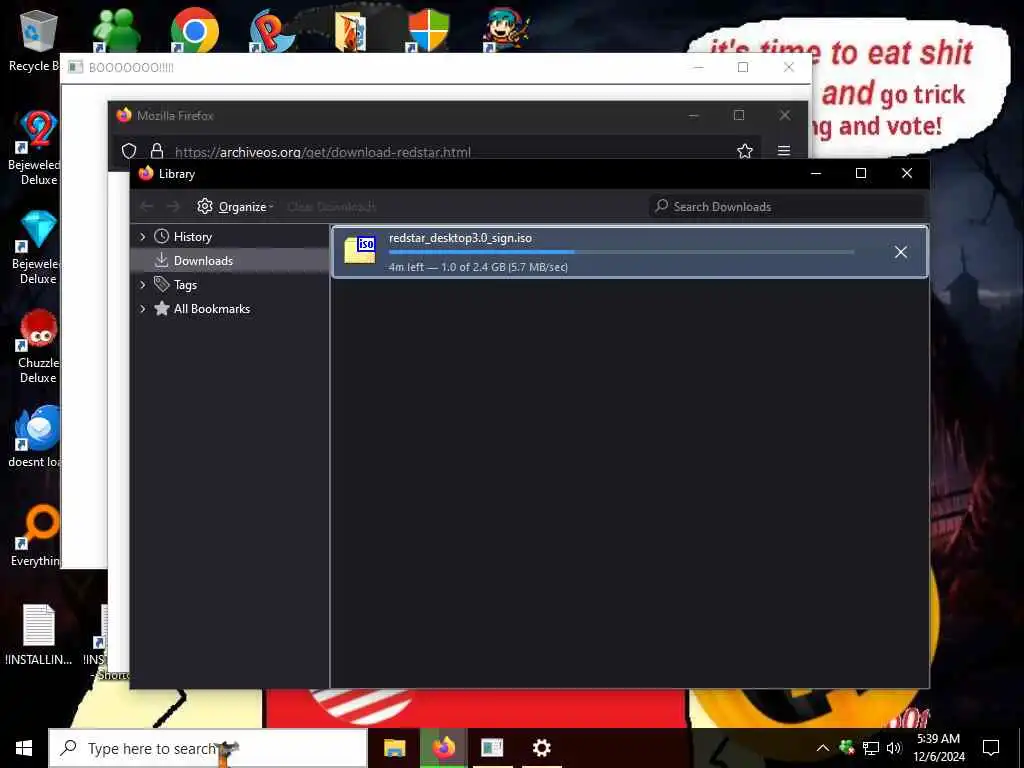Click the Firefox shield tracking protection icon
Image resolution: width=1024 pixels, height=768 pixels.
tap(129, 152)
